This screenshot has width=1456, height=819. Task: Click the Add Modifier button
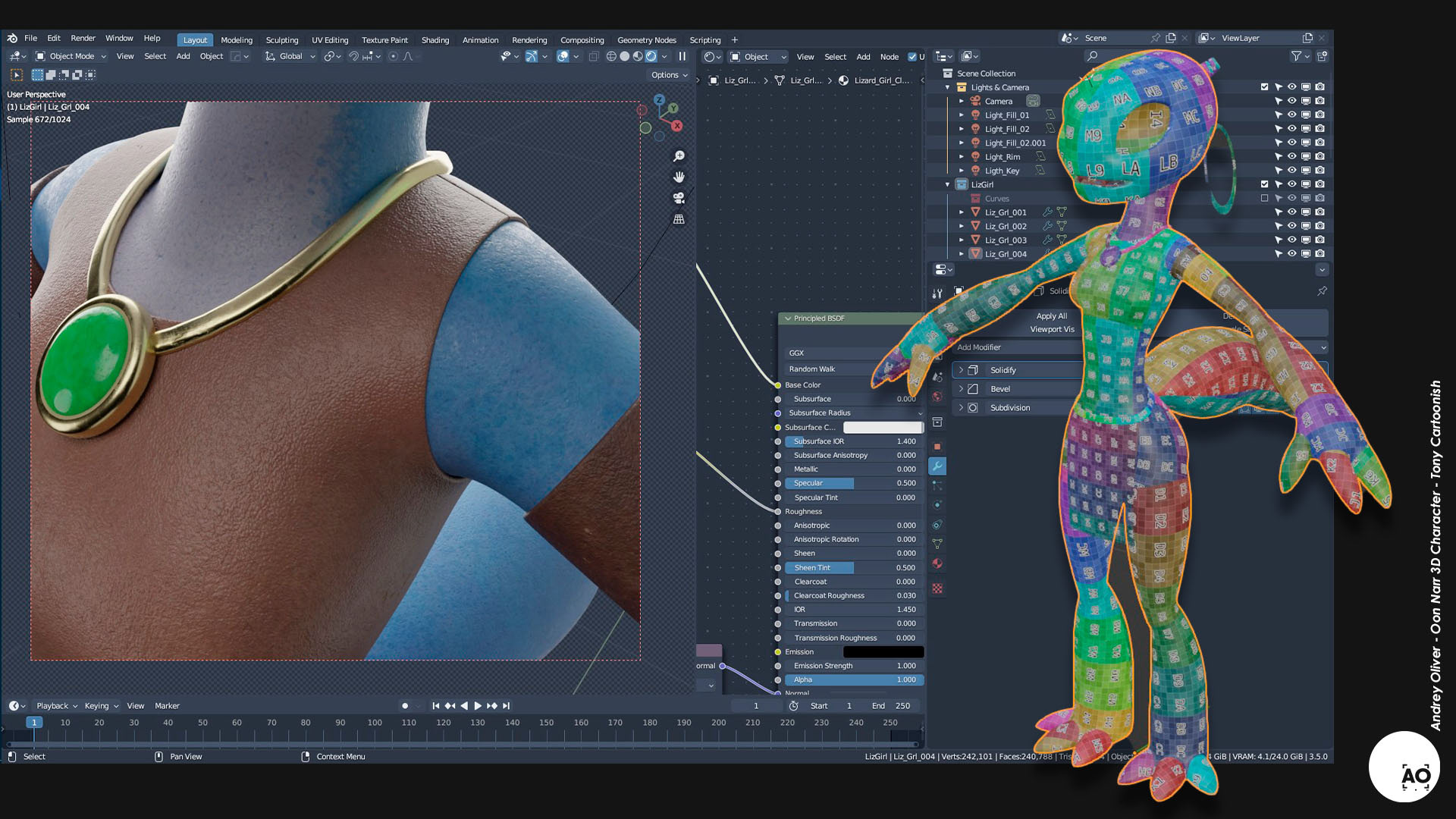pyautogui.click(x=1016, y=347)
